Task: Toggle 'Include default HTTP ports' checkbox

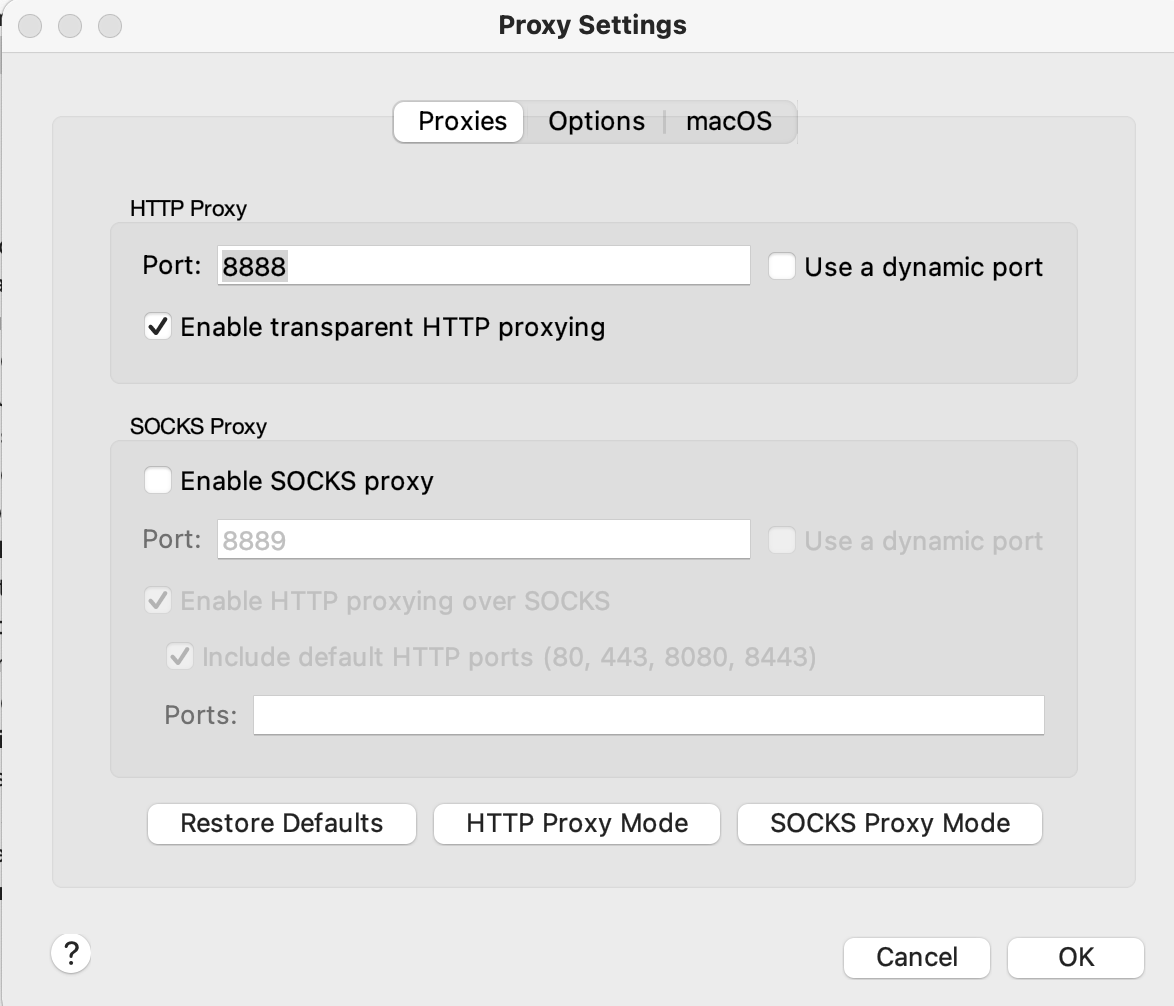Action: (180, 657)
